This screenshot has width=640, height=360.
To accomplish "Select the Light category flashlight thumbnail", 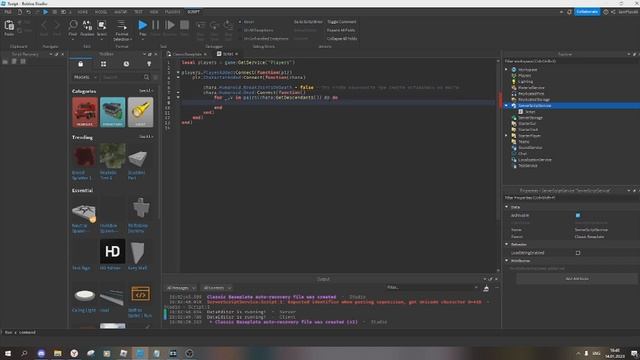I will coord(140,112).
